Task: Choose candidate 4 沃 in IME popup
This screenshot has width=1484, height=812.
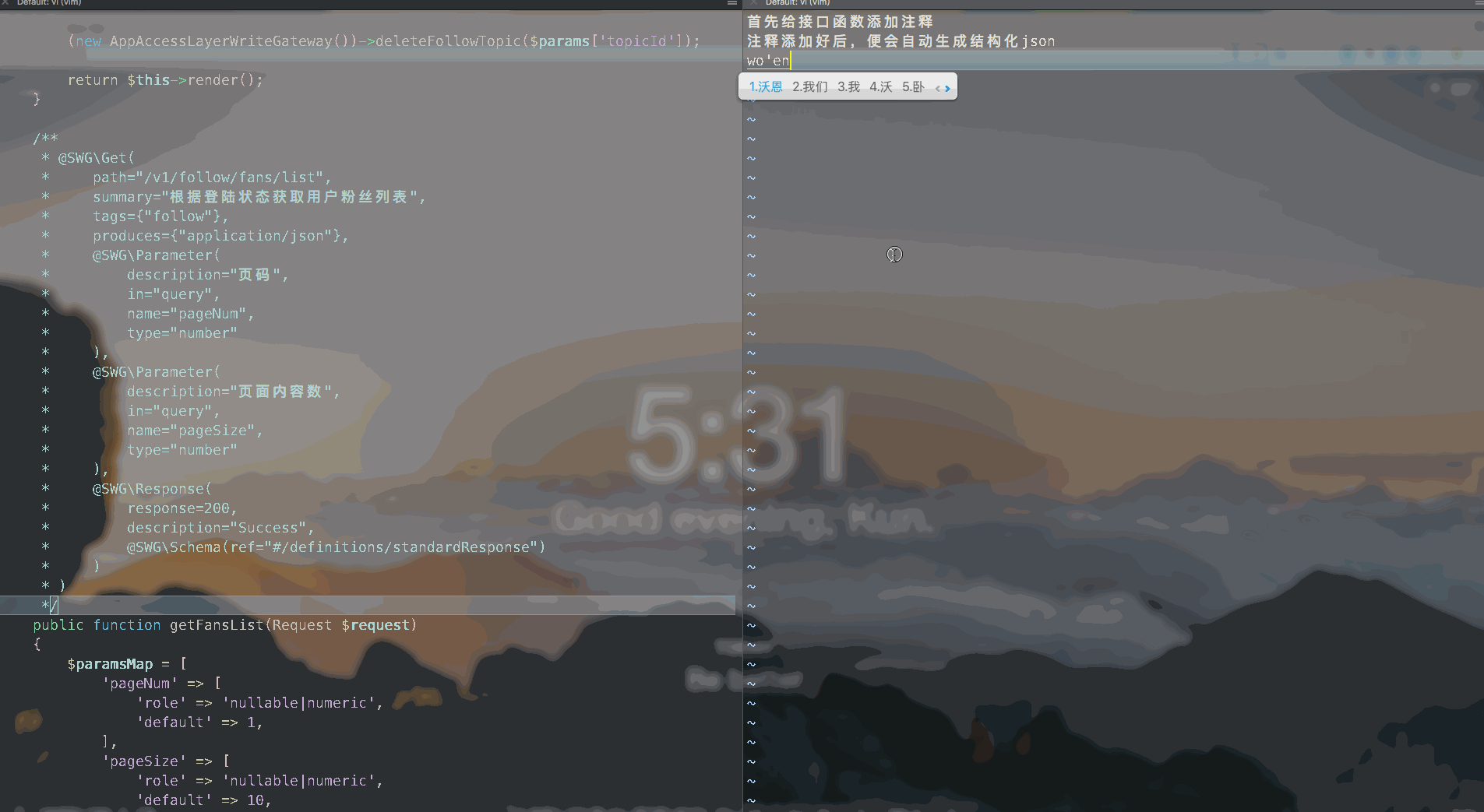Action: [x=880, y=86]
